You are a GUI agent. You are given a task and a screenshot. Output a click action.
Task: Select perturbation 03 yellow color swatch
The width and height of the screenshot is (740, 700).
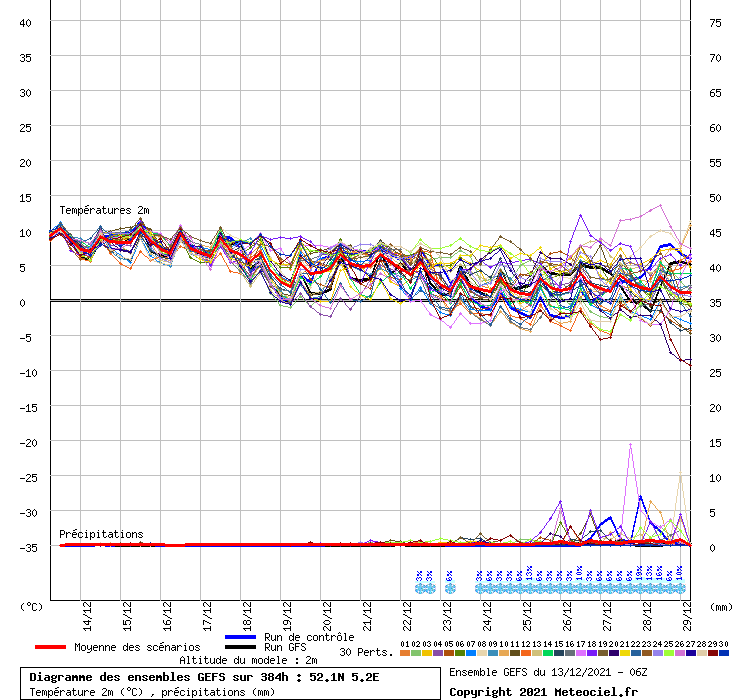pyautogui.click(x=427, y=653)
